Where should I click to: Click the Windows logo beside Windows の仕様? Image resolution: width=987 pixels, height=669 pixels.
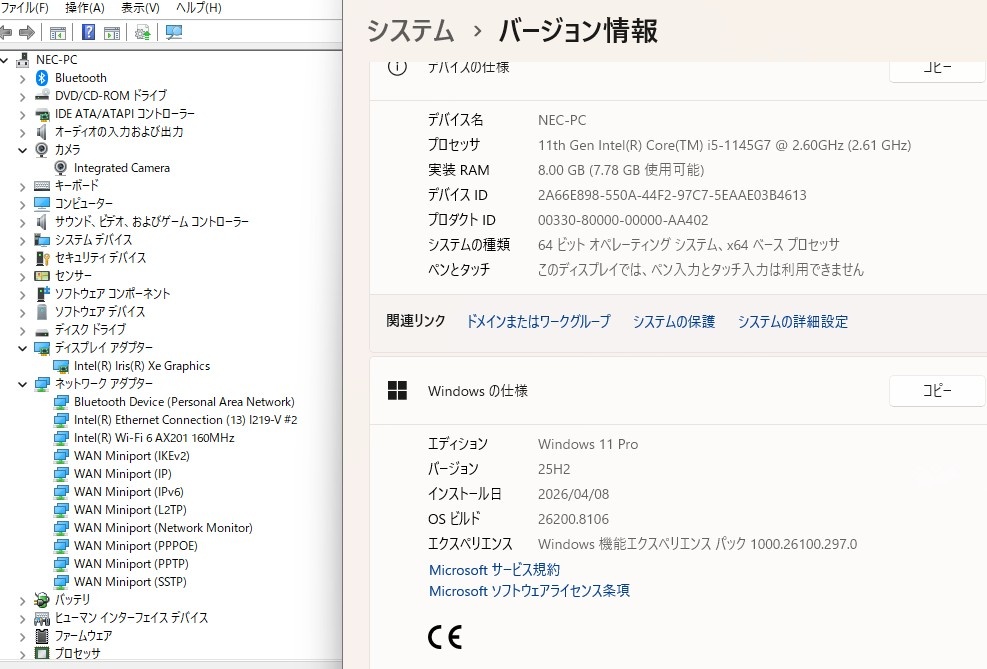click(397, 391)
